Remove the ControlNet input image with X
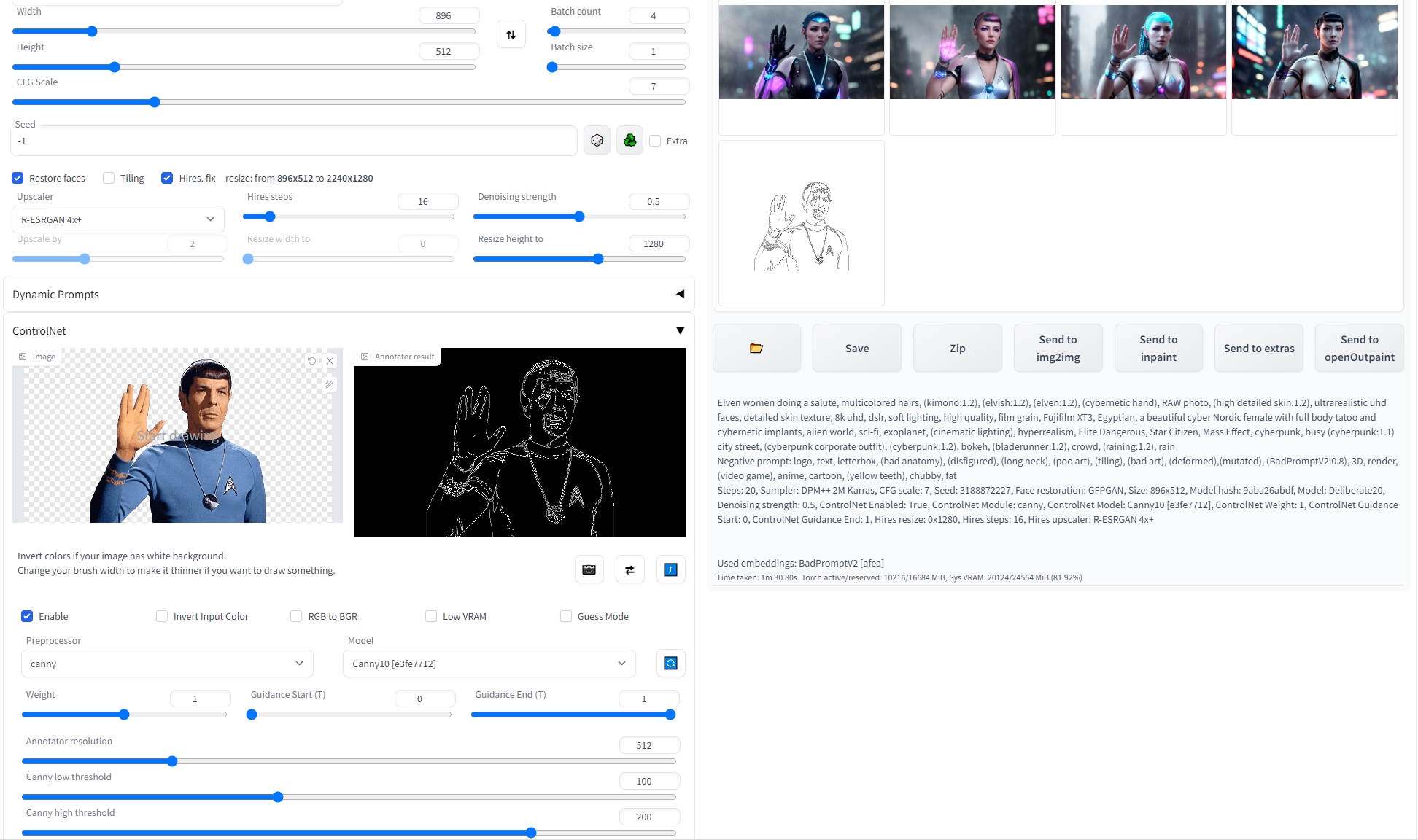Screen dimensions: 1418x840 [x=330, y=361]
